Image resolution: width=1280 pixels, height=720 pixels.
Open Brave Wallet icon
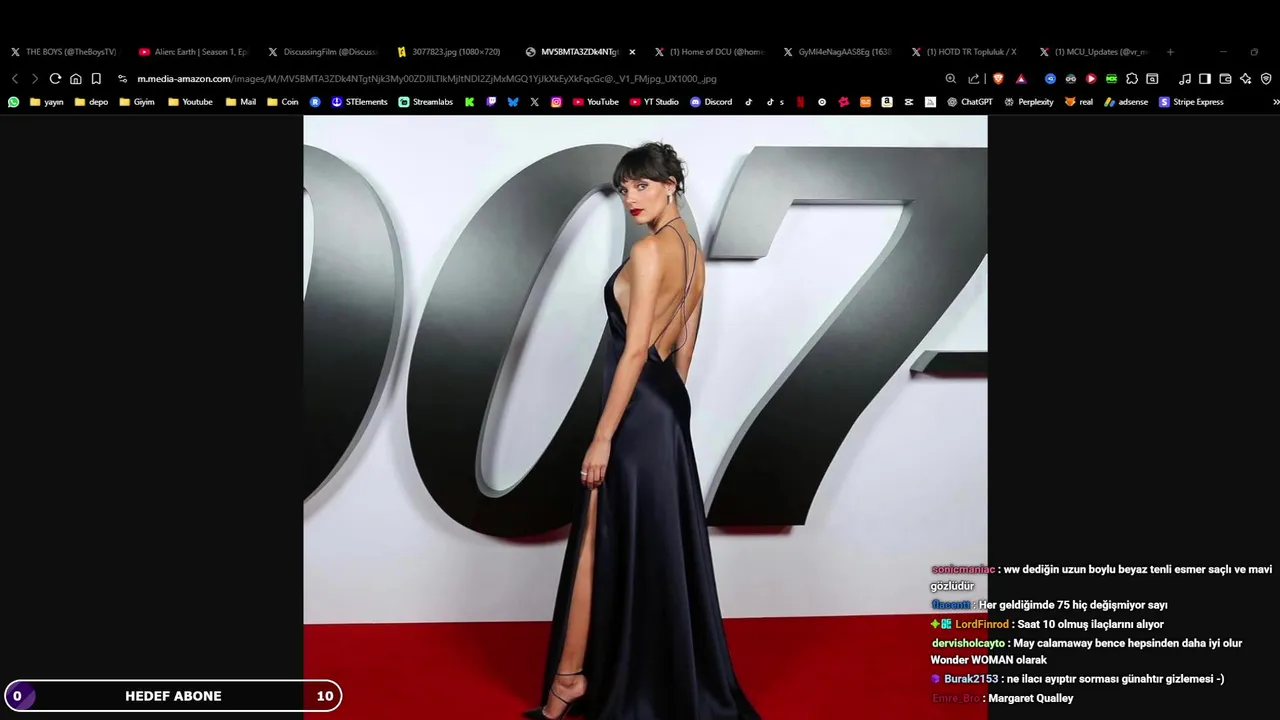1225,79
